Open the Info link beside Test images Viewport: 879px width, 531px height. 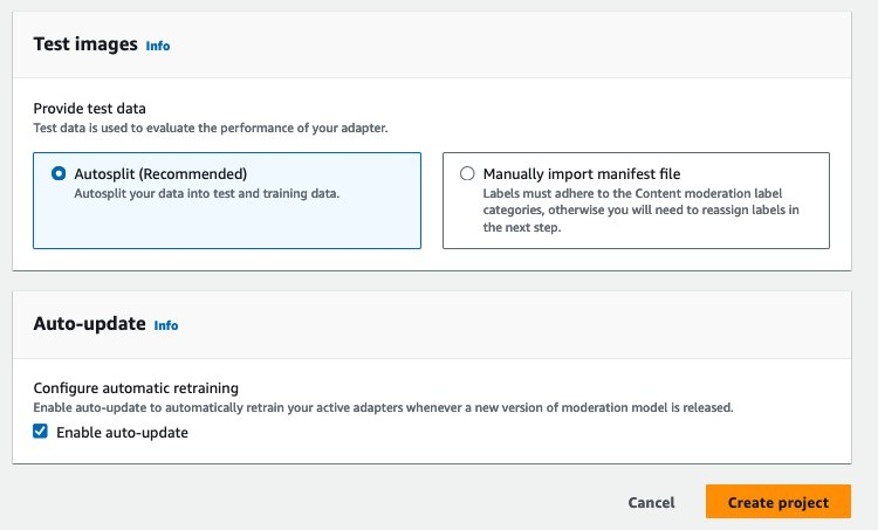158,46
